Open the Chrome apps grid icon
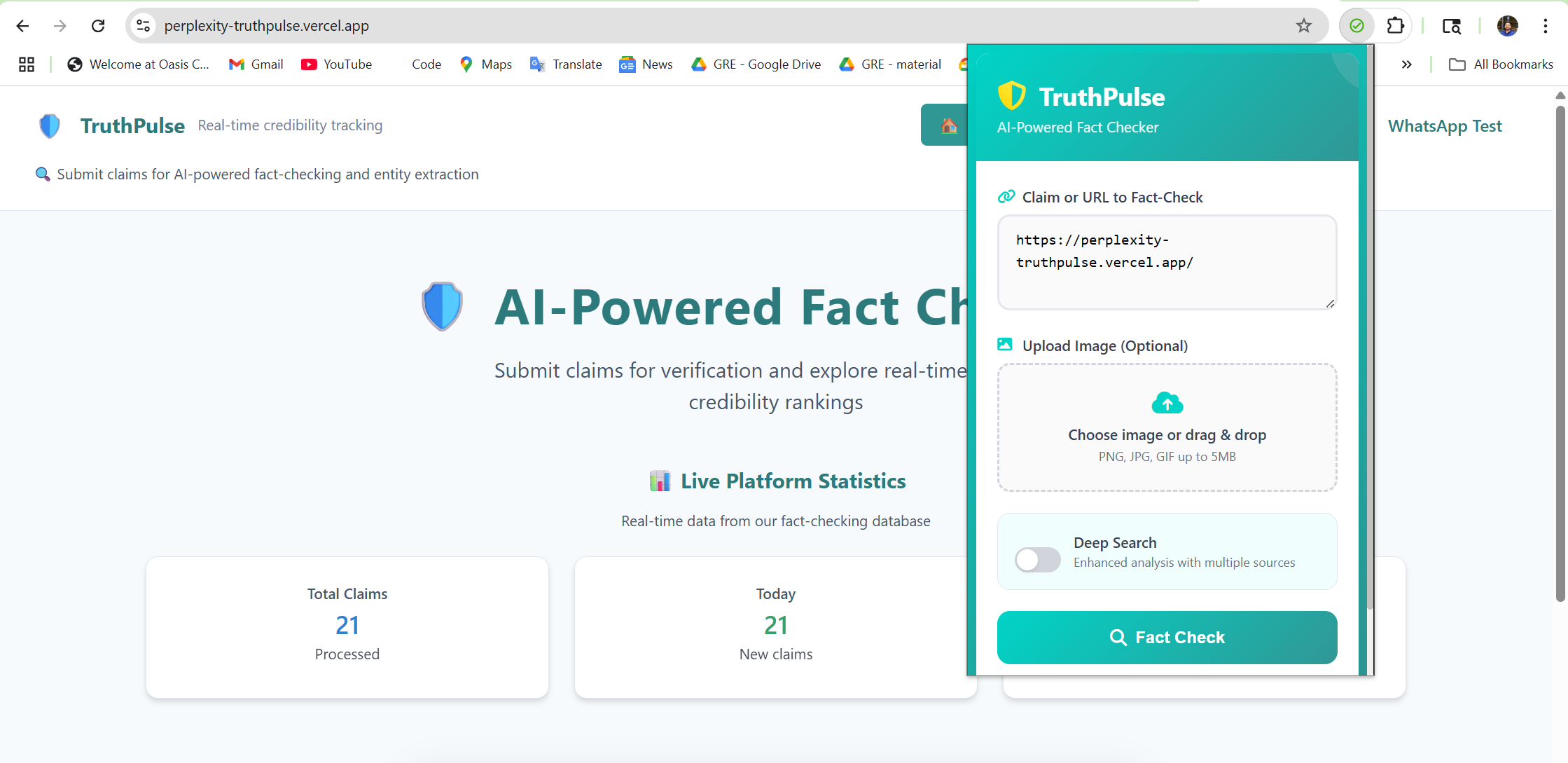The image size is (1568, 763). tap(27, 64)
